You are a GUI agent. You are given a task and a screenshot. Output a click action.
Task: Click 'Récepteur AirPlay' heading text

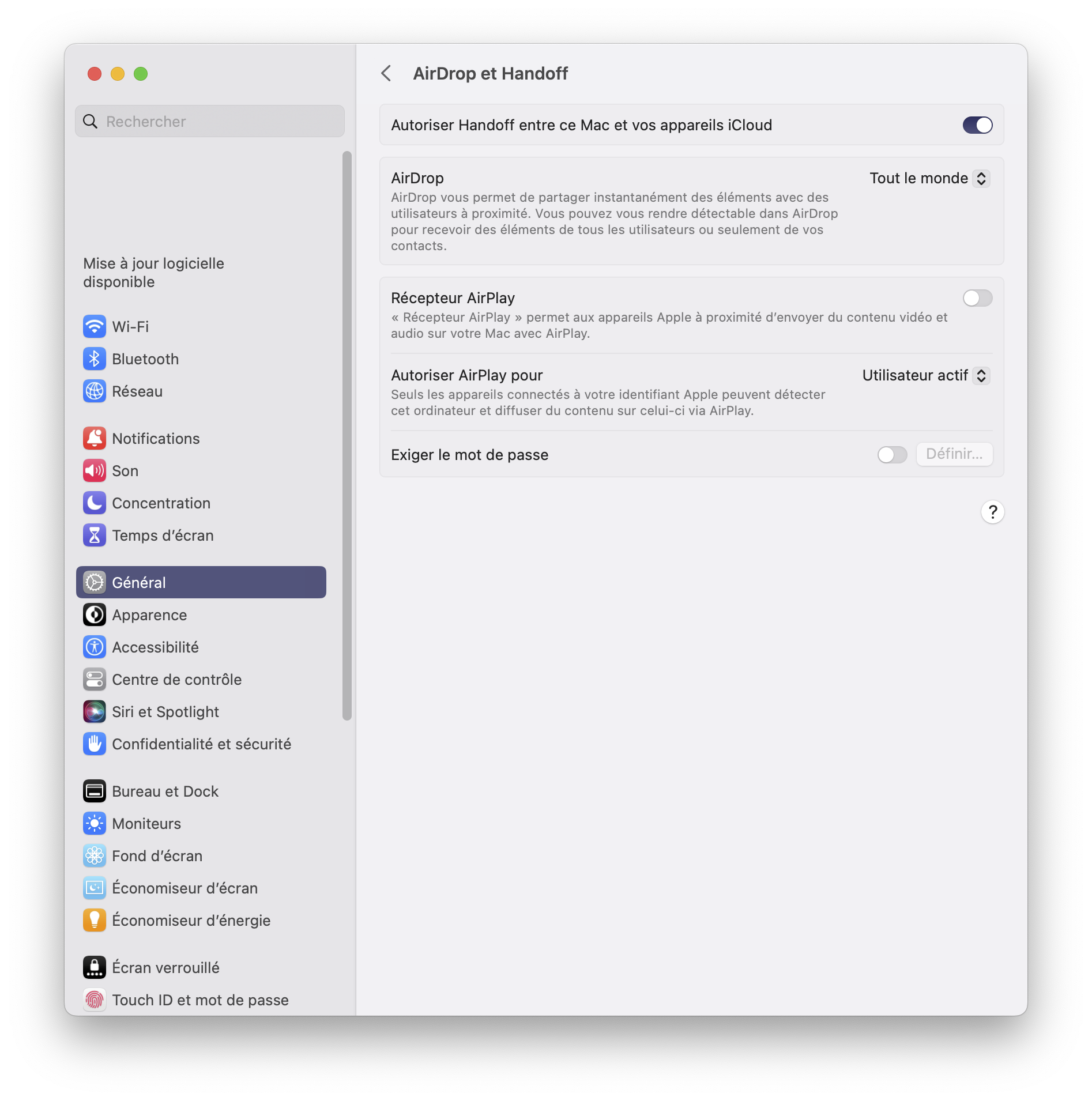point(453,298)
